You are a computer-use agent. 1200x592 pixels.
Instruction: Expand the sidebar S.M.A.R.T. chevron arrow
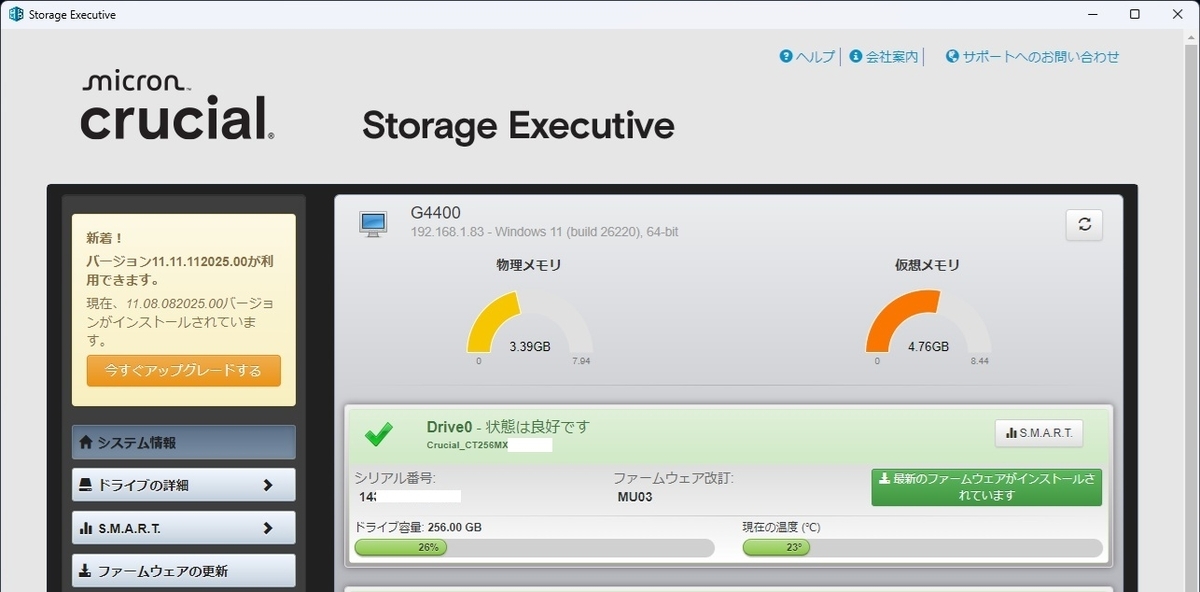click(x=267, y=528)
